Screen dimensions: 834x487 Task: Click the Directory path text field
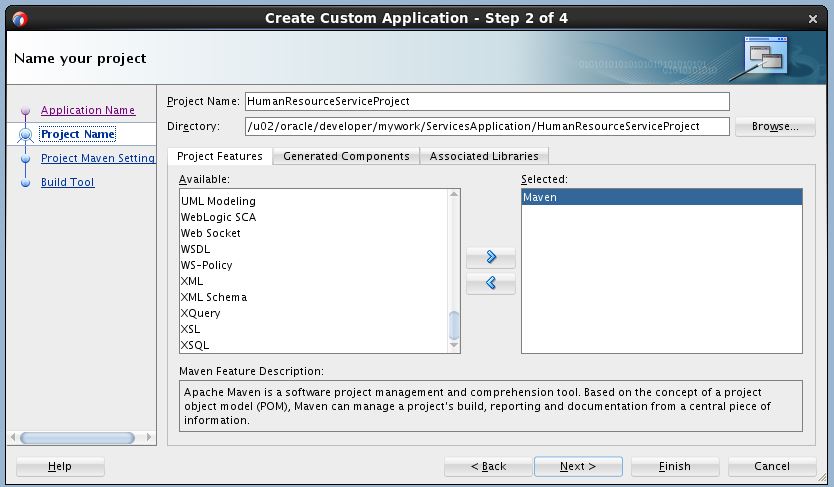tap(486, 127)
